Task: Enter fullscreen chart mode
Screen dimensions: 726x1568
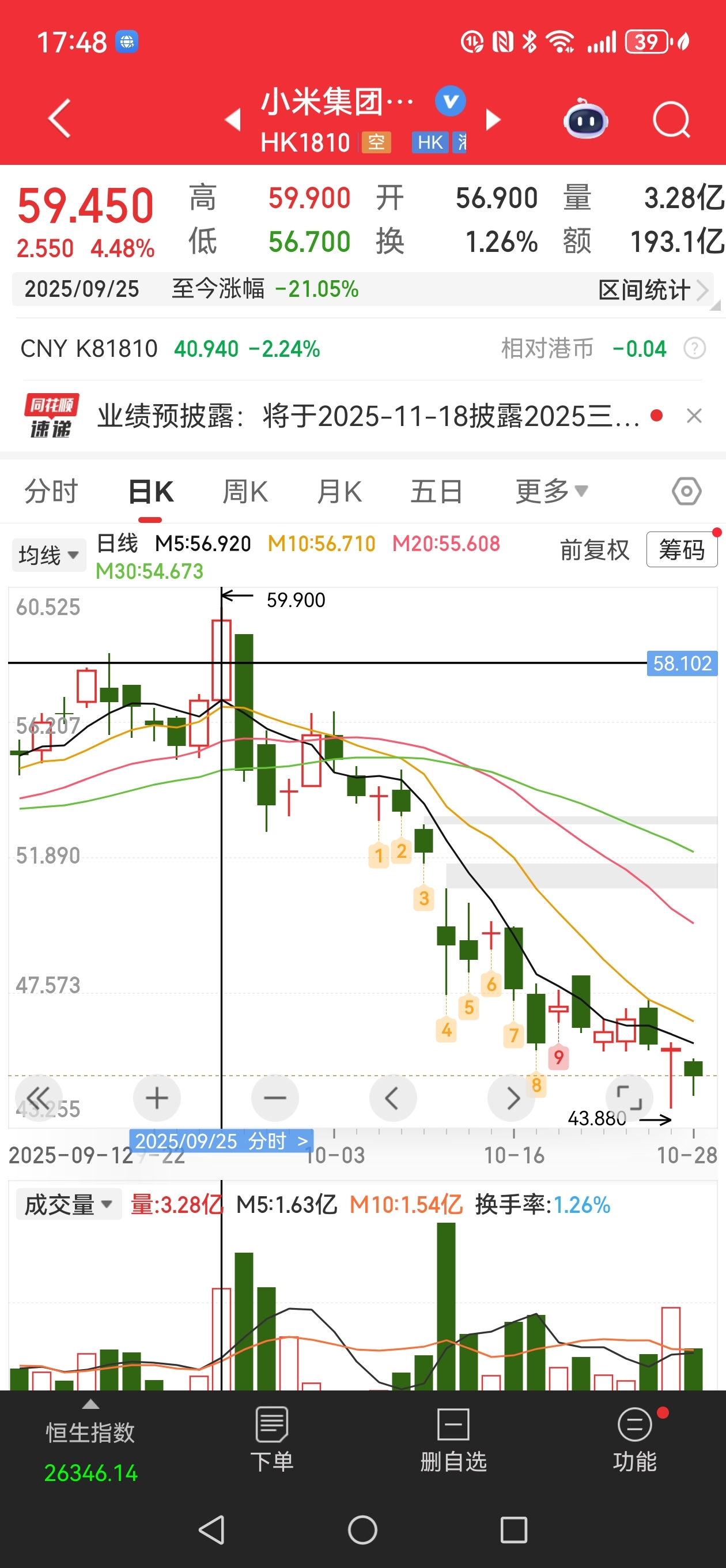Action: pyautogui.click(x=629, y=1098)
